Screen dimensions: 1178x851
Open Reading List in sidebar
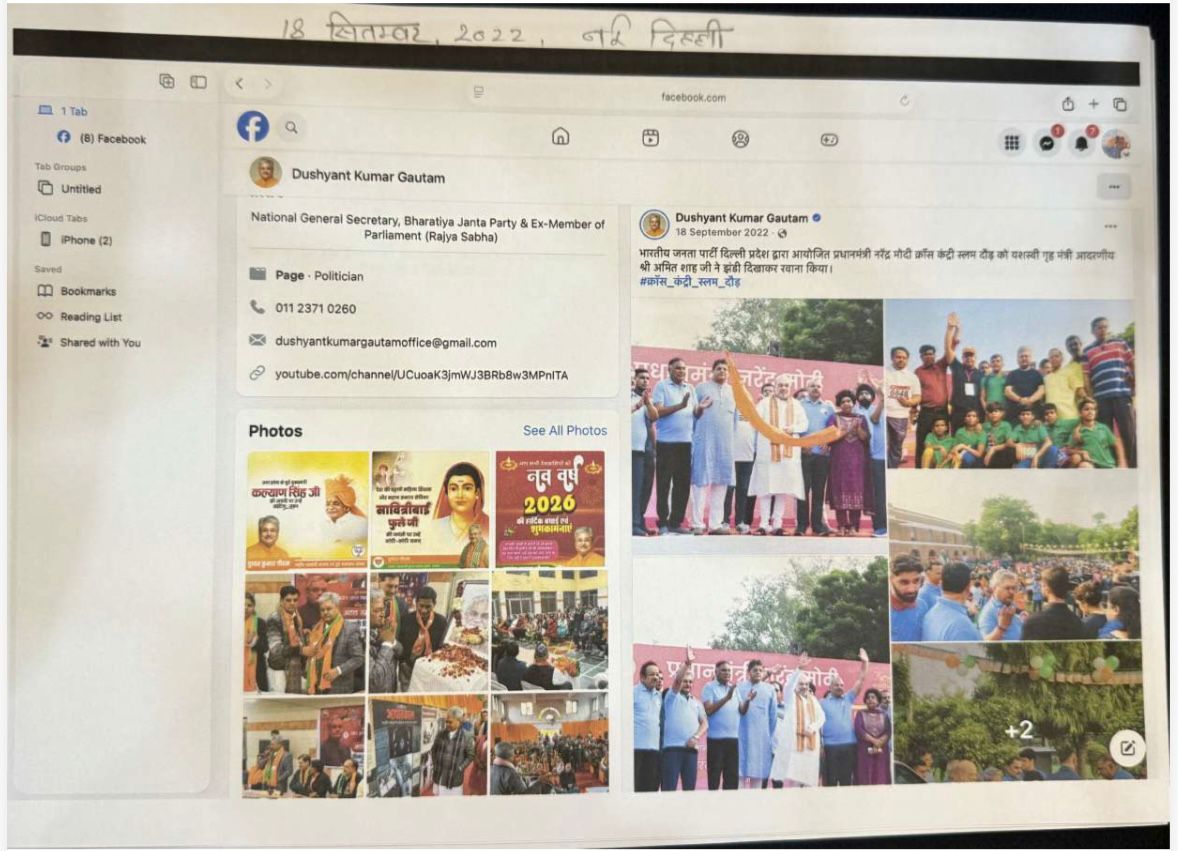tap(91, 317)
